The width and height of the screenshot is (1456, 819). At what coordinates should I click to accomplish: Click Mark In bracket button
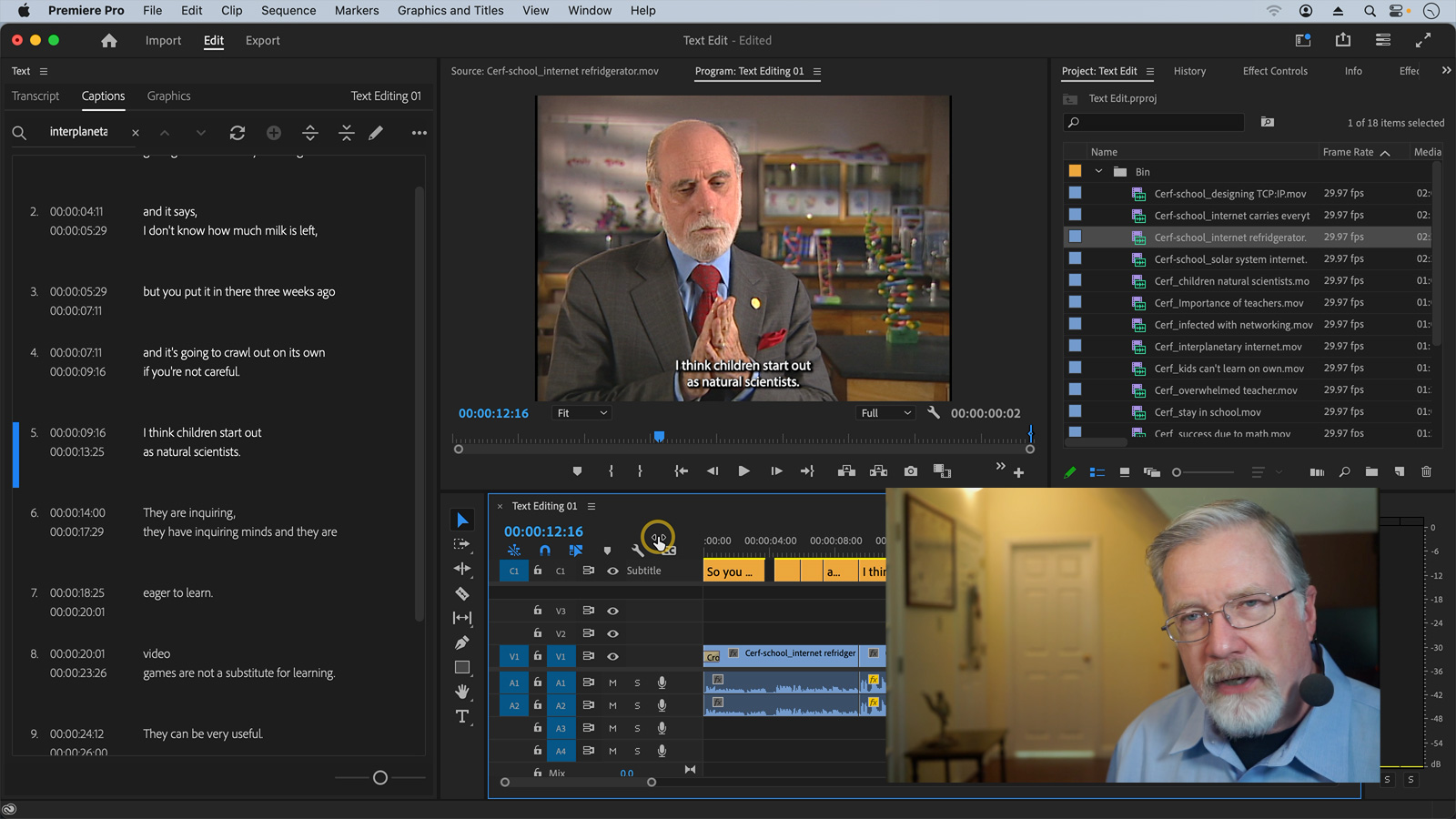pyautogui.click(x=611, y=471)
